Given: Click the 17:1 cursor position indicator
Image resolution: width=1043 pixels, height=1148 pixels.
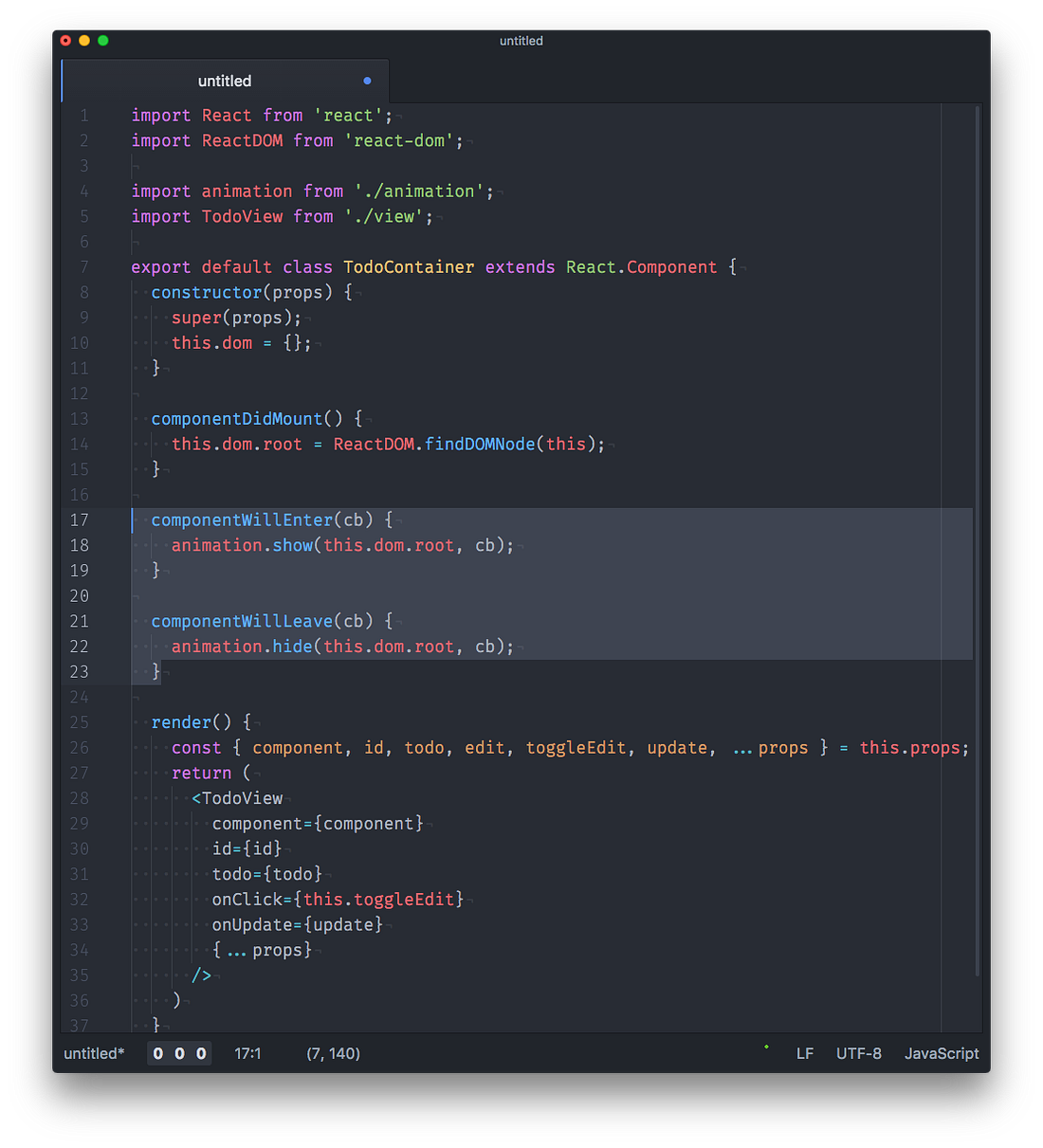Looking at the screenshot, I should click(x=248, y=1053).
